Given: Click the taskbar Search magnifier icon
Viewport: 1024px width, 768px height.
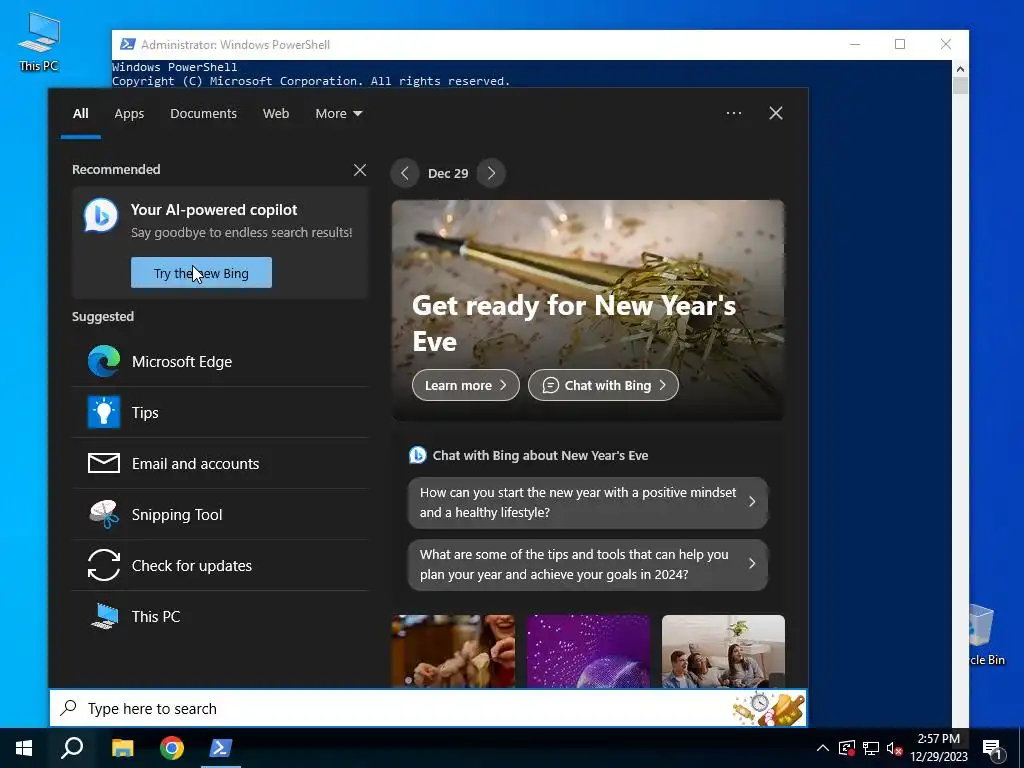Looking at the screenshot, I should point(72,748).
